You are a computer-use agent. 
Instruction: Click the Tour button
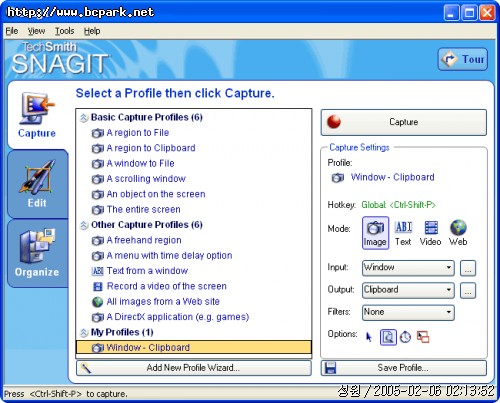click(x=462, y=59)
